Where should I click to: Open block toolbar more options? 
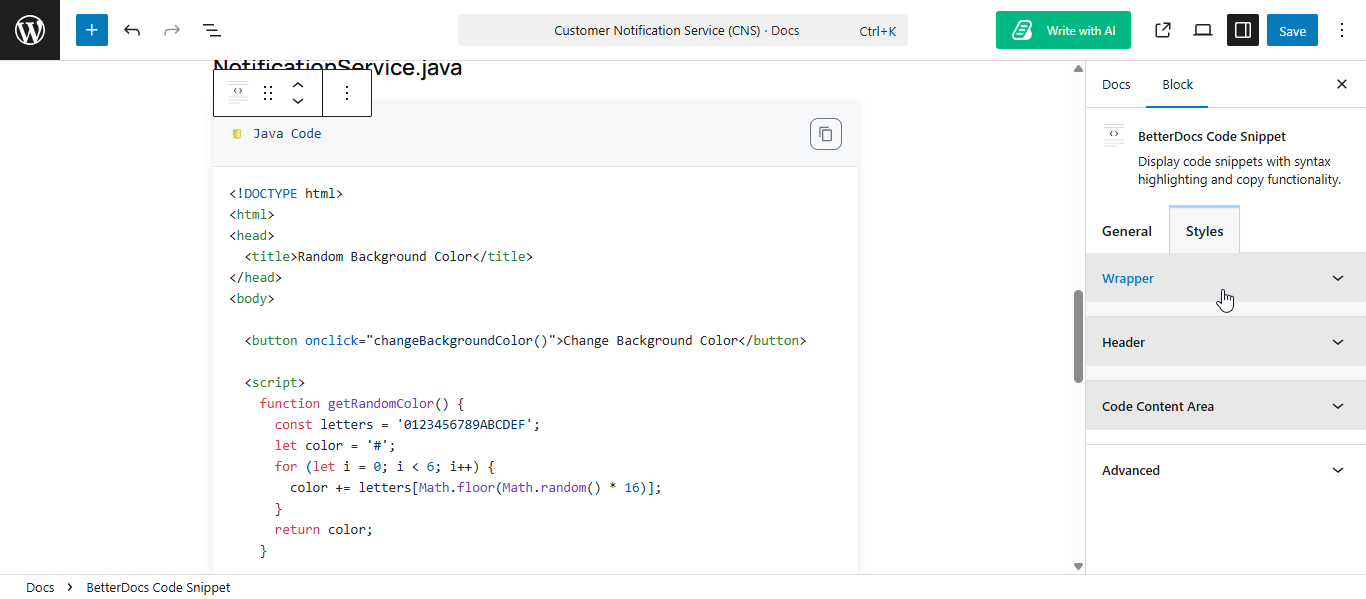347,93
